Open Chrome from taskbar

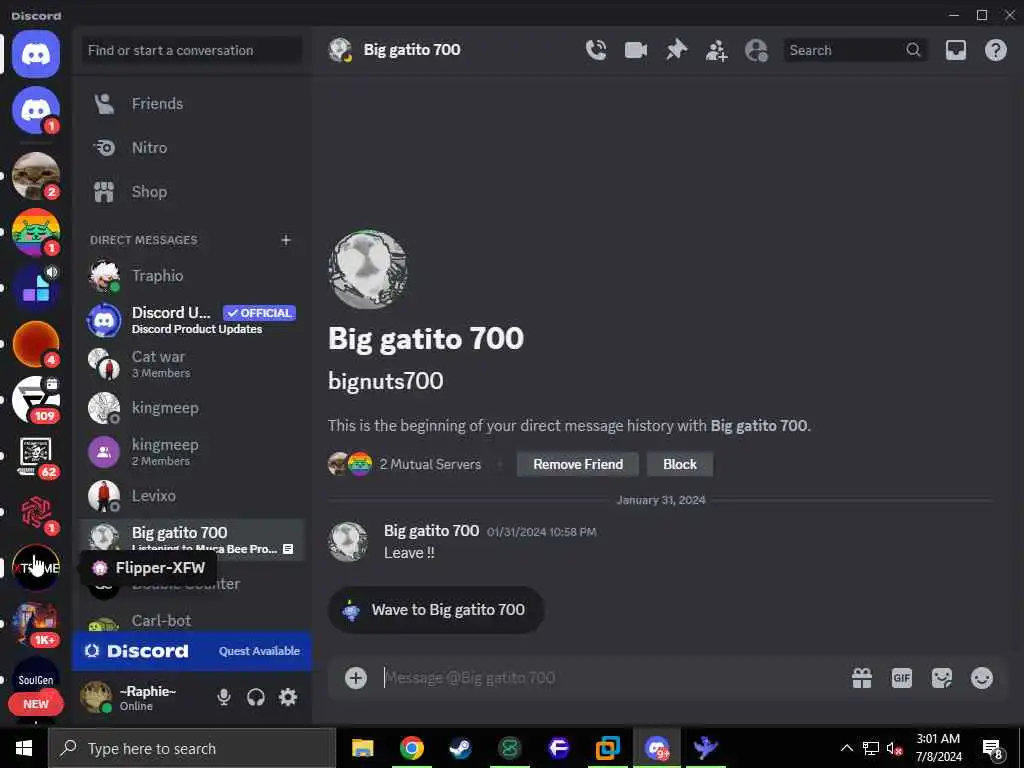(411, 748)
